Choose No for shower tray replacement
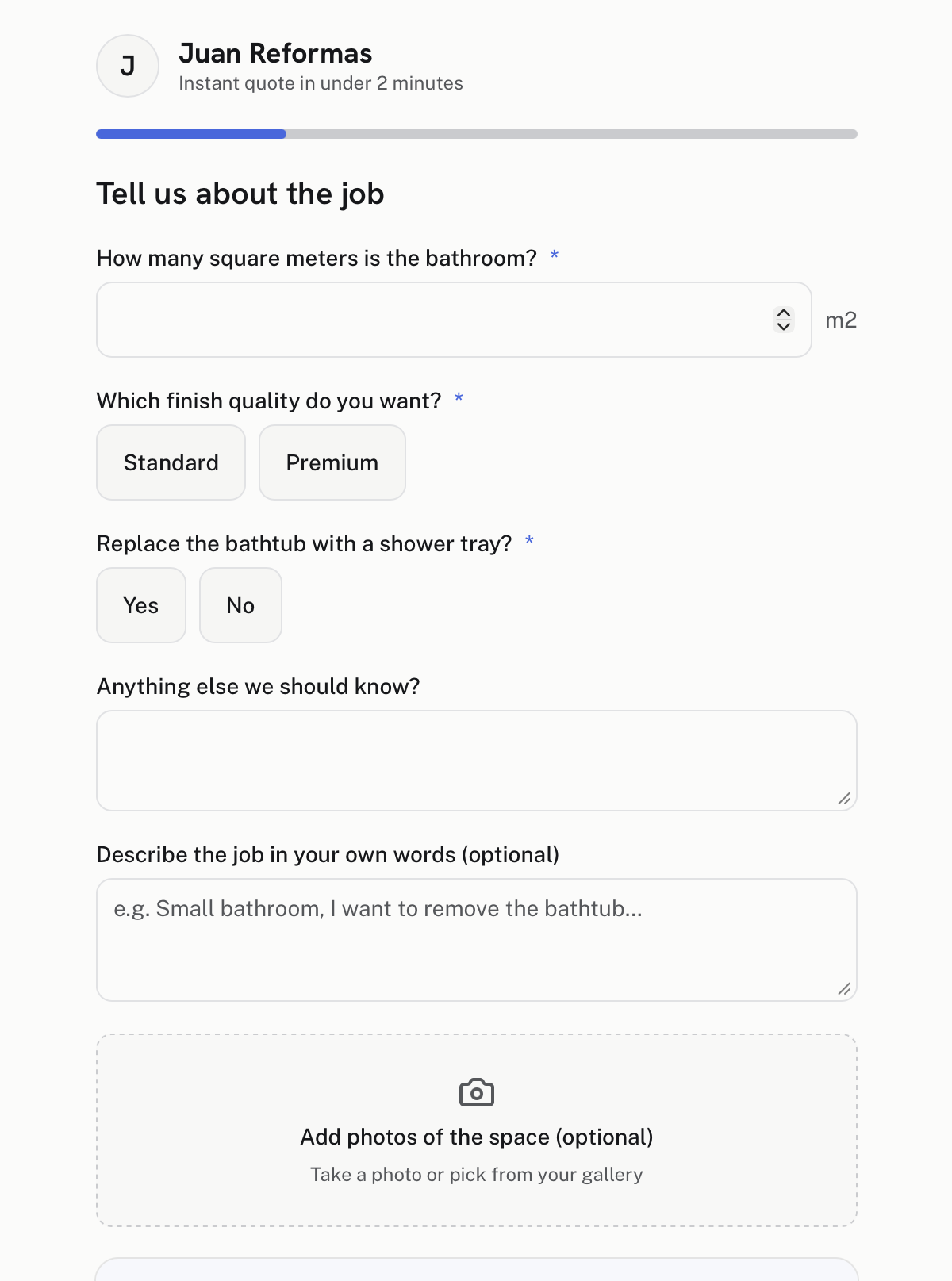This screenshot has height=1281, width=952. [240, 605]
